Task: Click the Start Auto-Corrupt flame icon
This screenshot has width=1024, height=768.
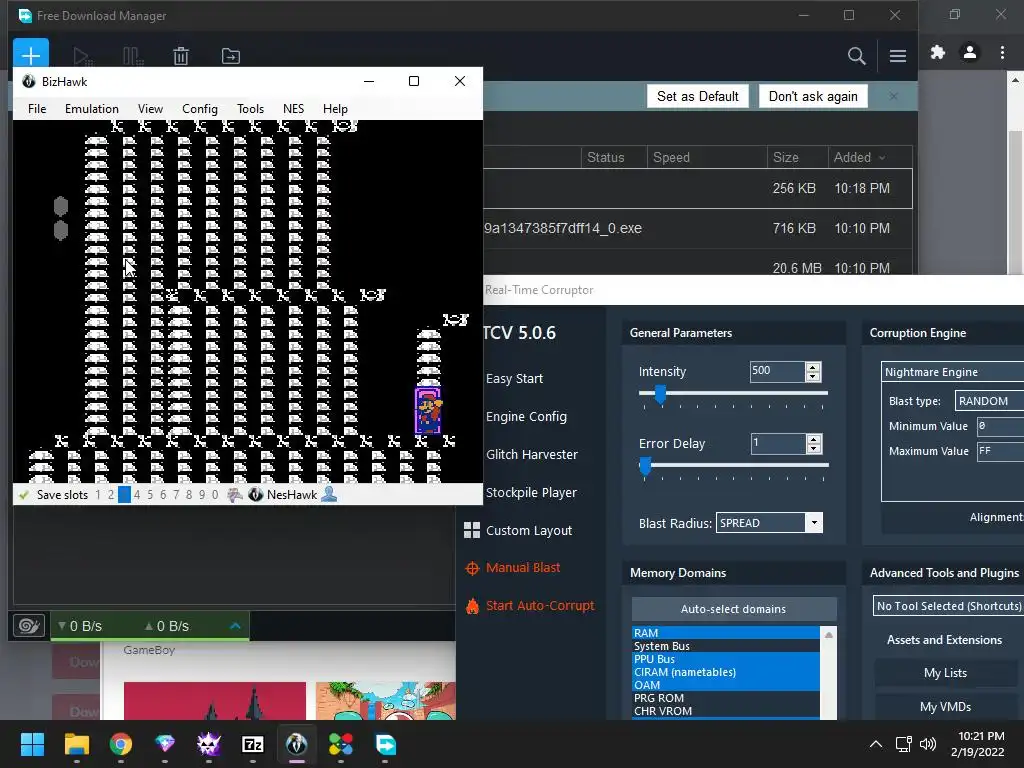Action: coord(472,606)
